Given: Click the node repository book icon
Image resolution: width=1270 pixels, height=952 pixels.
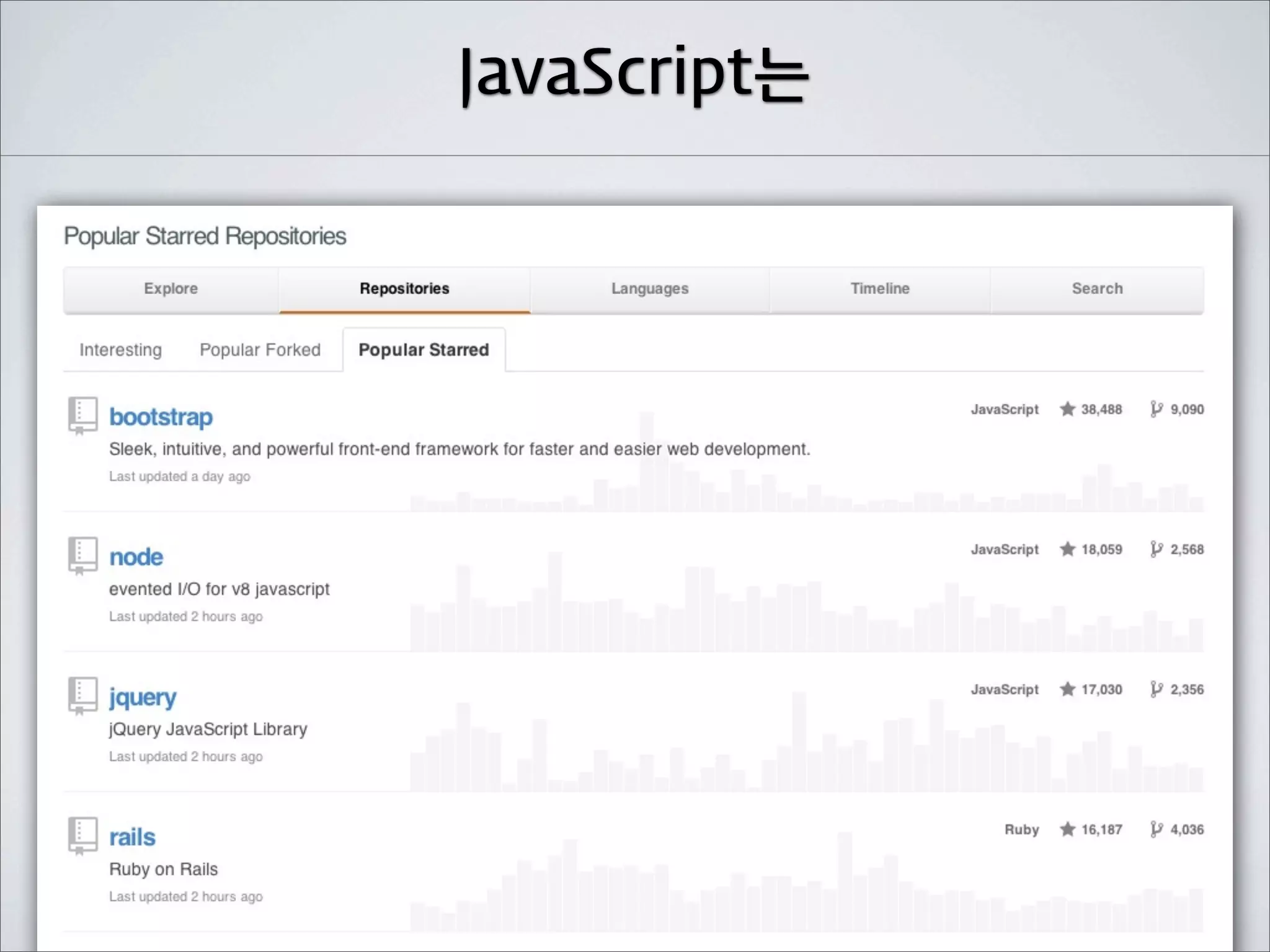Looking at the screenshot, I should click(82, 555).
